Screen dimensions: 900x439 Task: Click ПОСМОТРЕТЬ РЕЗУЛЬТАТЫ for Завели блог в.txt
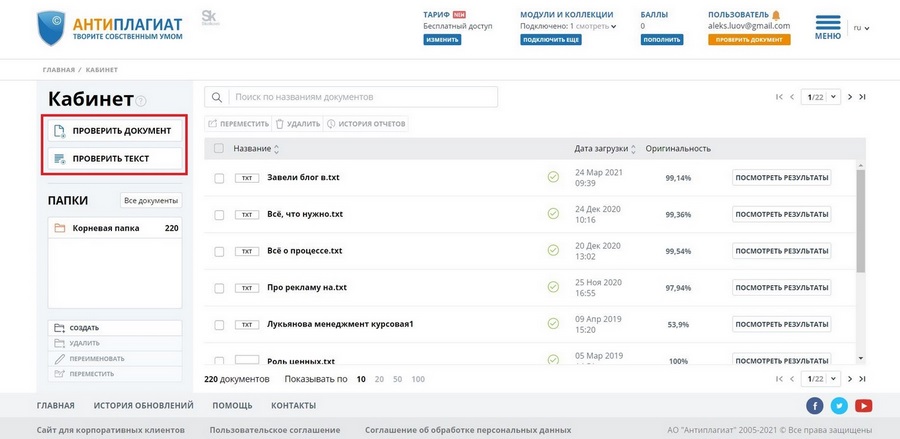pos(782,178)
